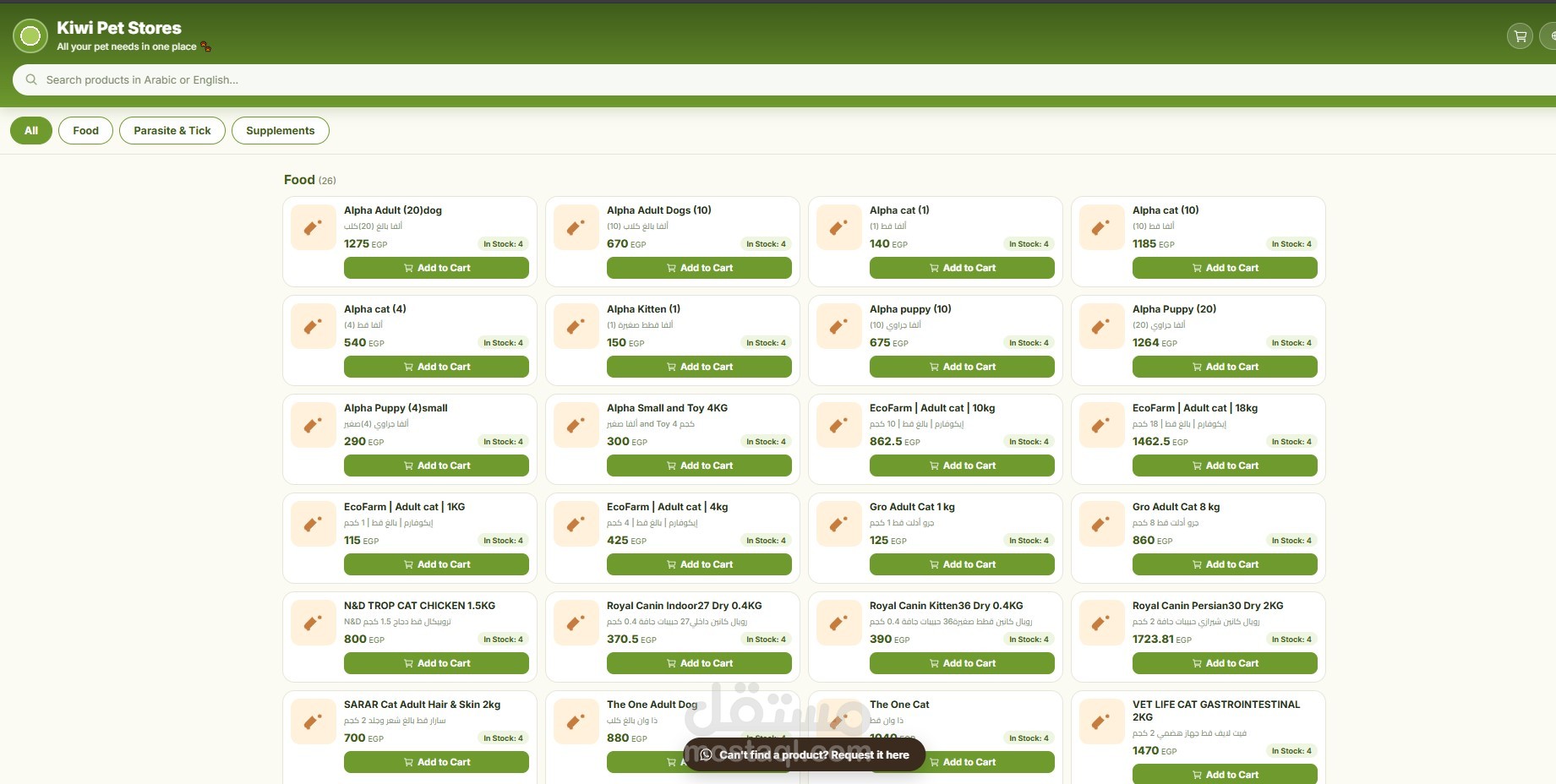This screenshot has width=1556, height=784.
Task: Click product image icon for Alpha Puppy (20)
Action: click(x=1101, y=326)
